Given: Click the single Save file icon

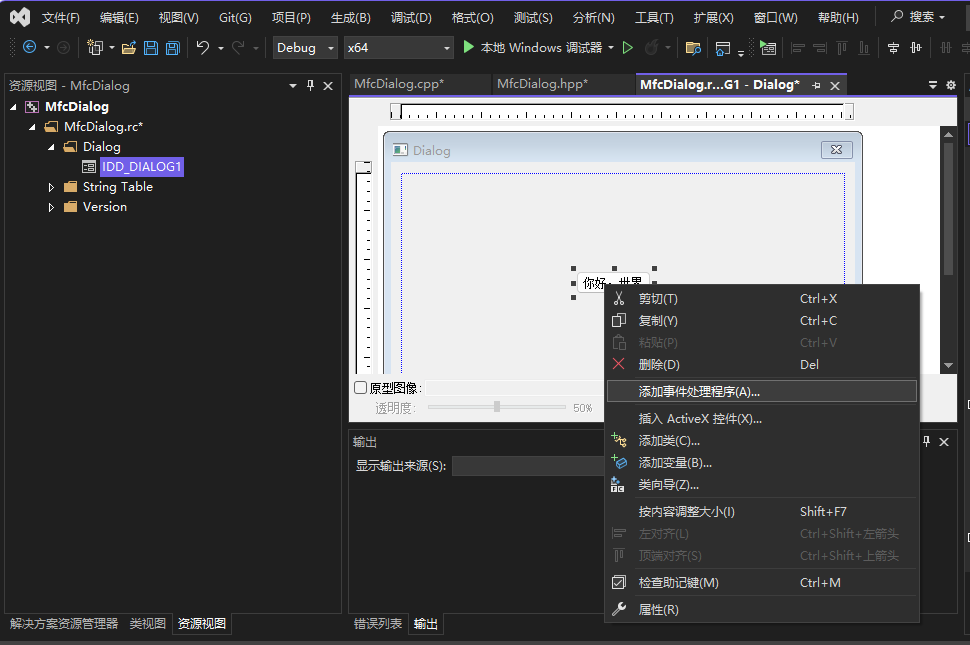Looking at the screenshot, I should (152, 47).
